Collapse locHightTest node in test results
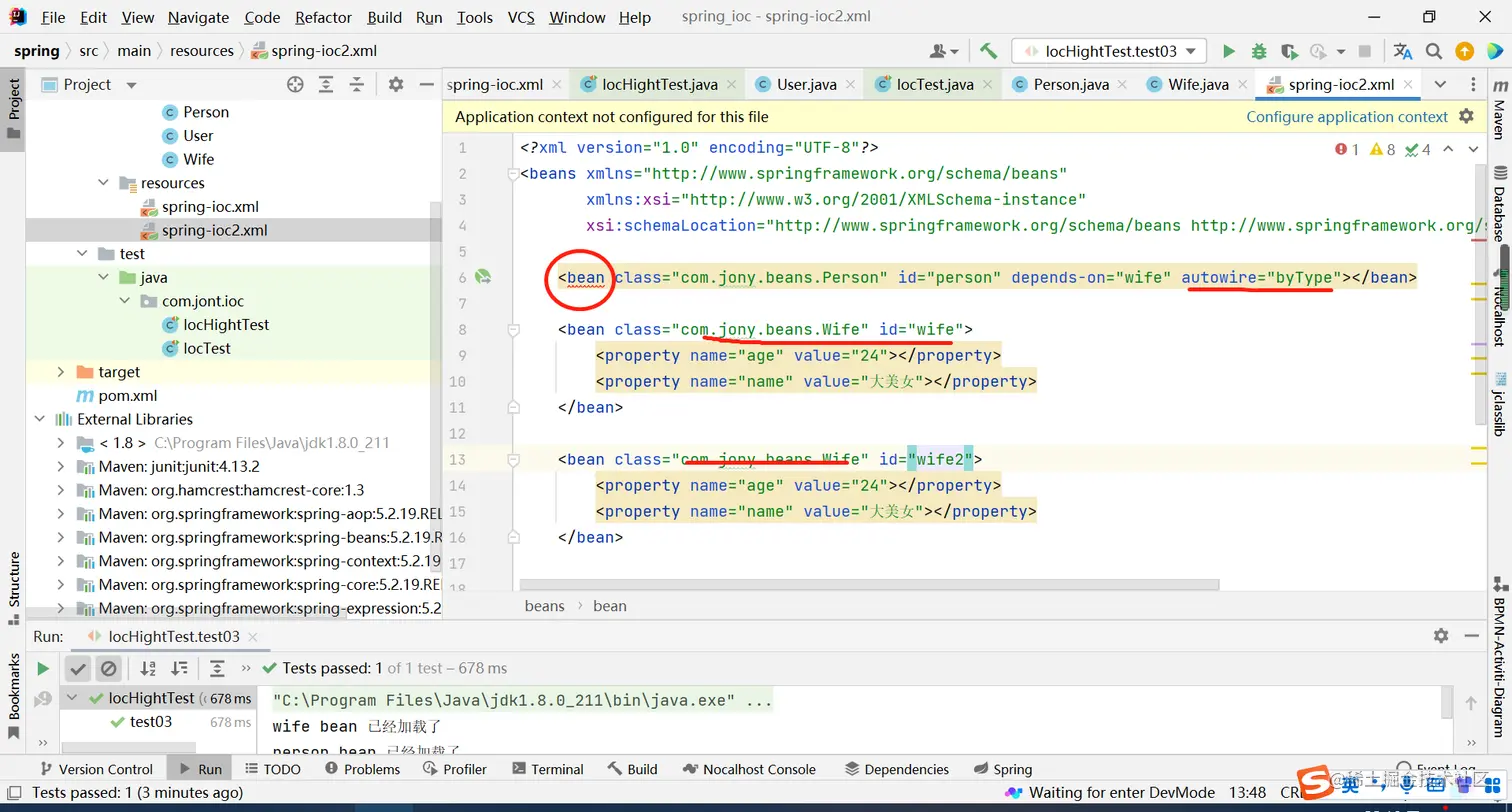 coord(74,698)
